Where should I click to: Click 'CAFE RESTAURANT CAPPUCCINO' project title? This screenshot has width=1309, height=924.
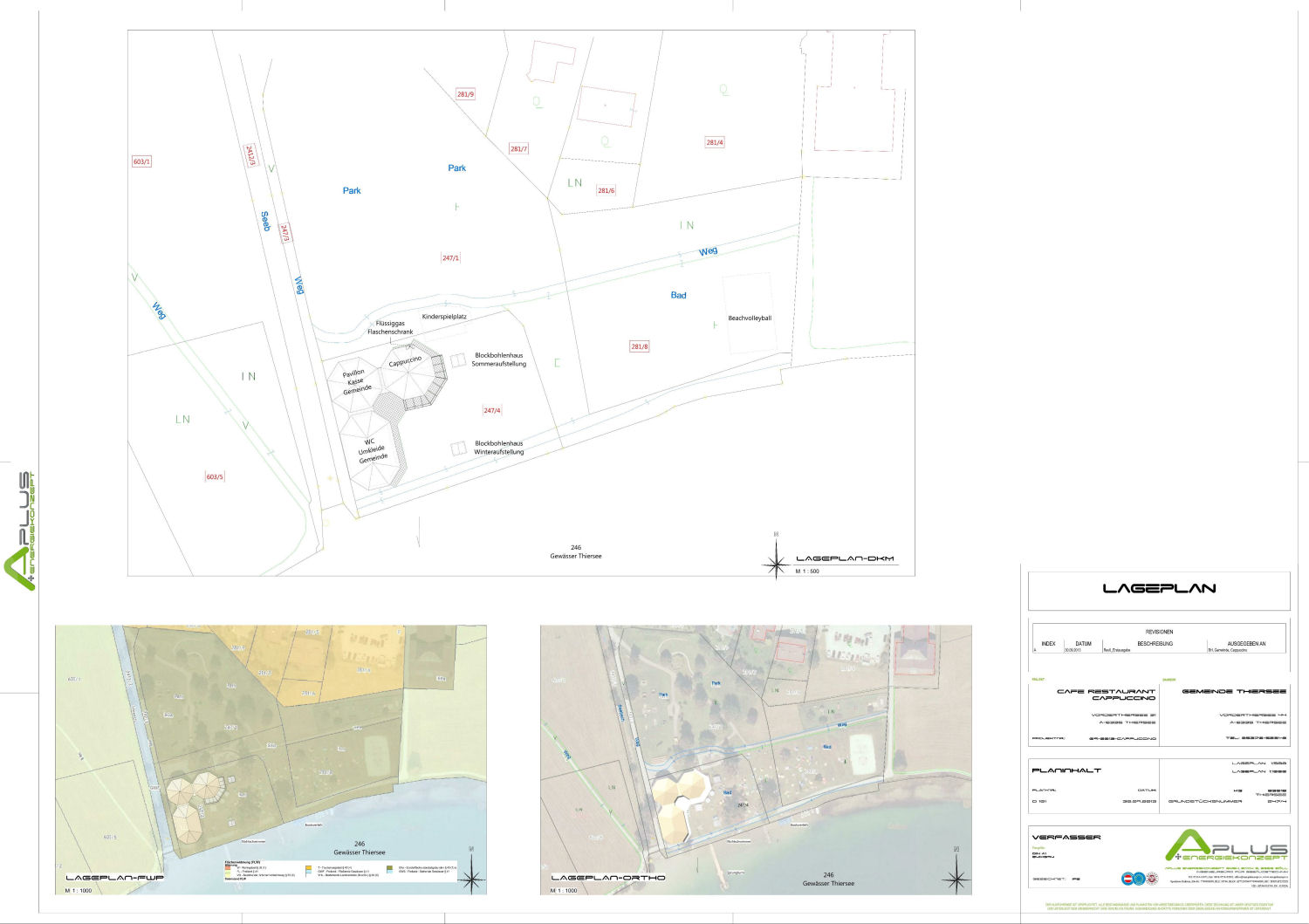coord(1107,695)
